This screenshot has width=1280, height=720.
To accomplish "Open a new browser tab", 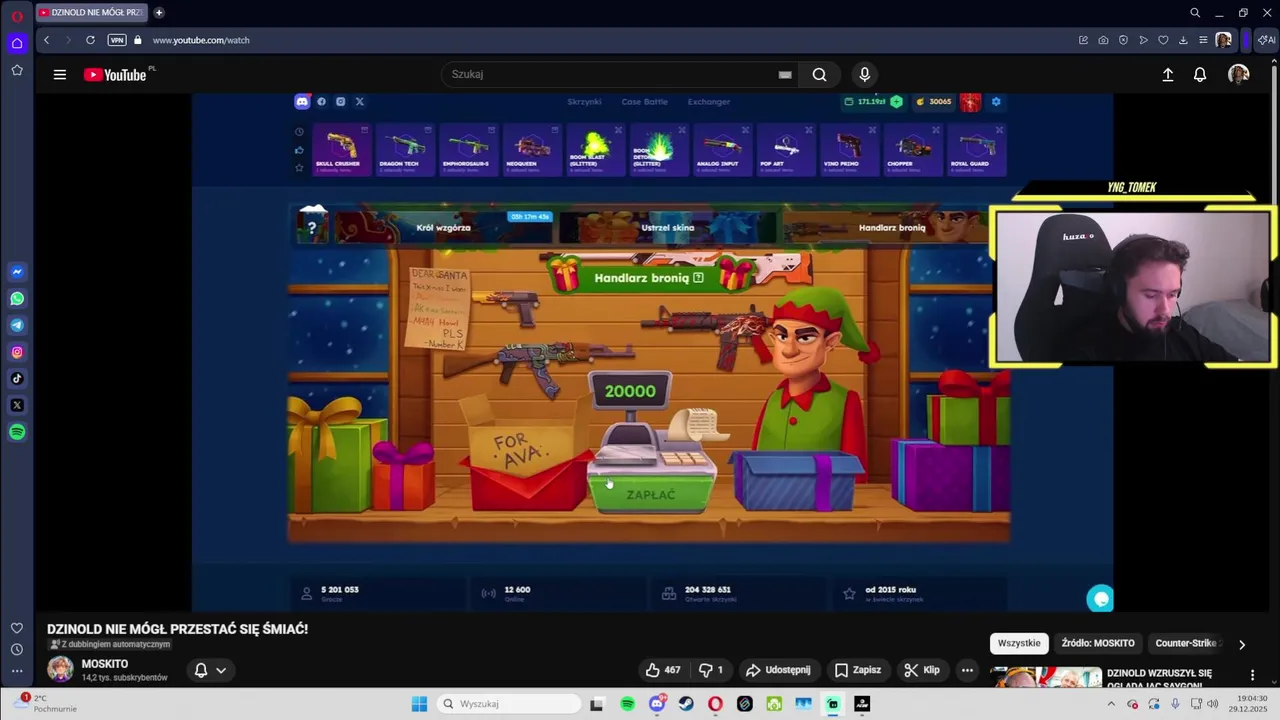I will tap(158, 13).
